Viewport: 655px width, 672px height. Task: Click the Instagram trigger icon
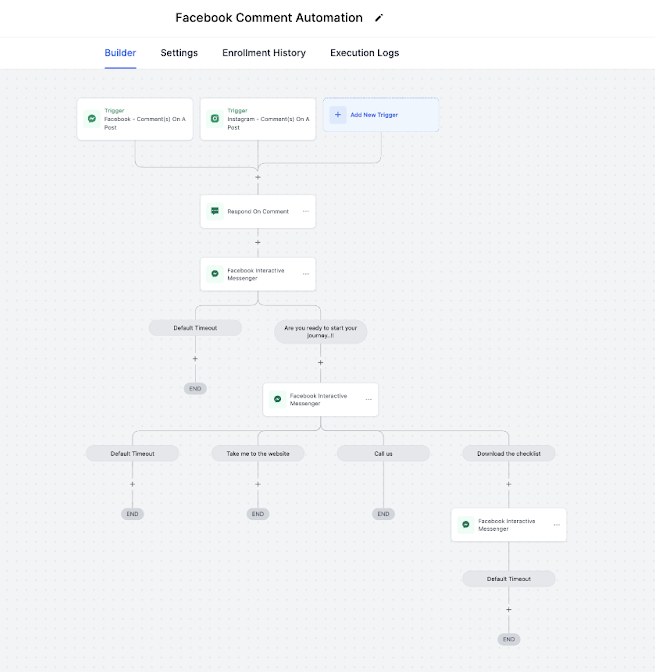pos(214,118)
